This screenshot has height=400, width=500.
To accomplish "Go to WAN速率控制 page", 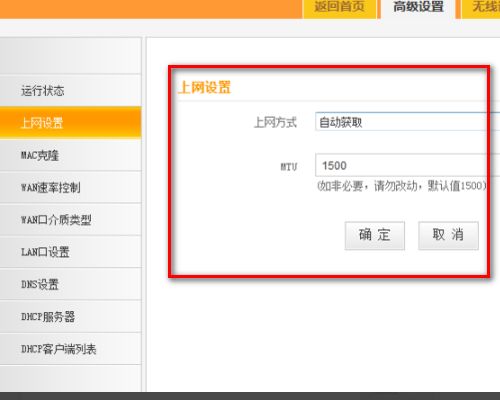I will (70, 187).
